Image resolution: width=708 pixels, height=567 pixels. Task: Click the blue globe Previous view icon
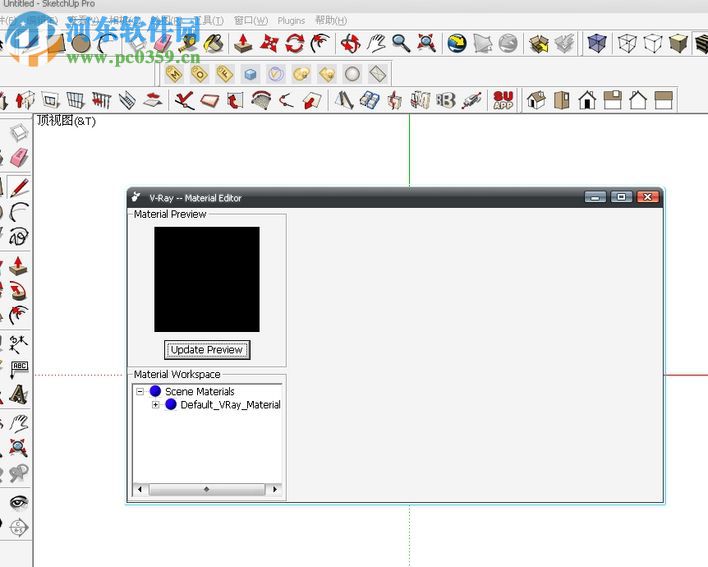(457, 43)
